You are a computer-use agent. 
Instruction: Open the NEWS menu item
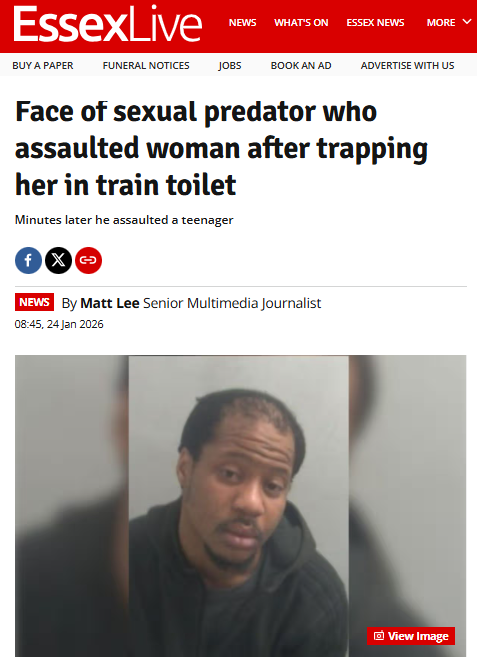(242, 22)
